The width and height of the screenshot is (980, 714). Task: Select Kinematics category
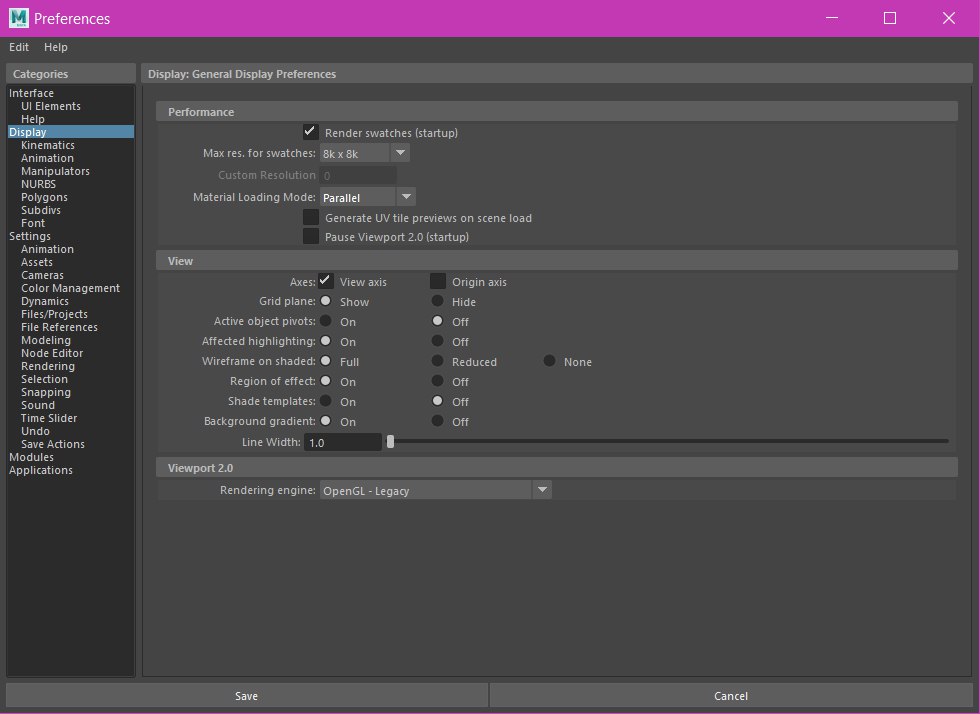click(x=48, y=145)
